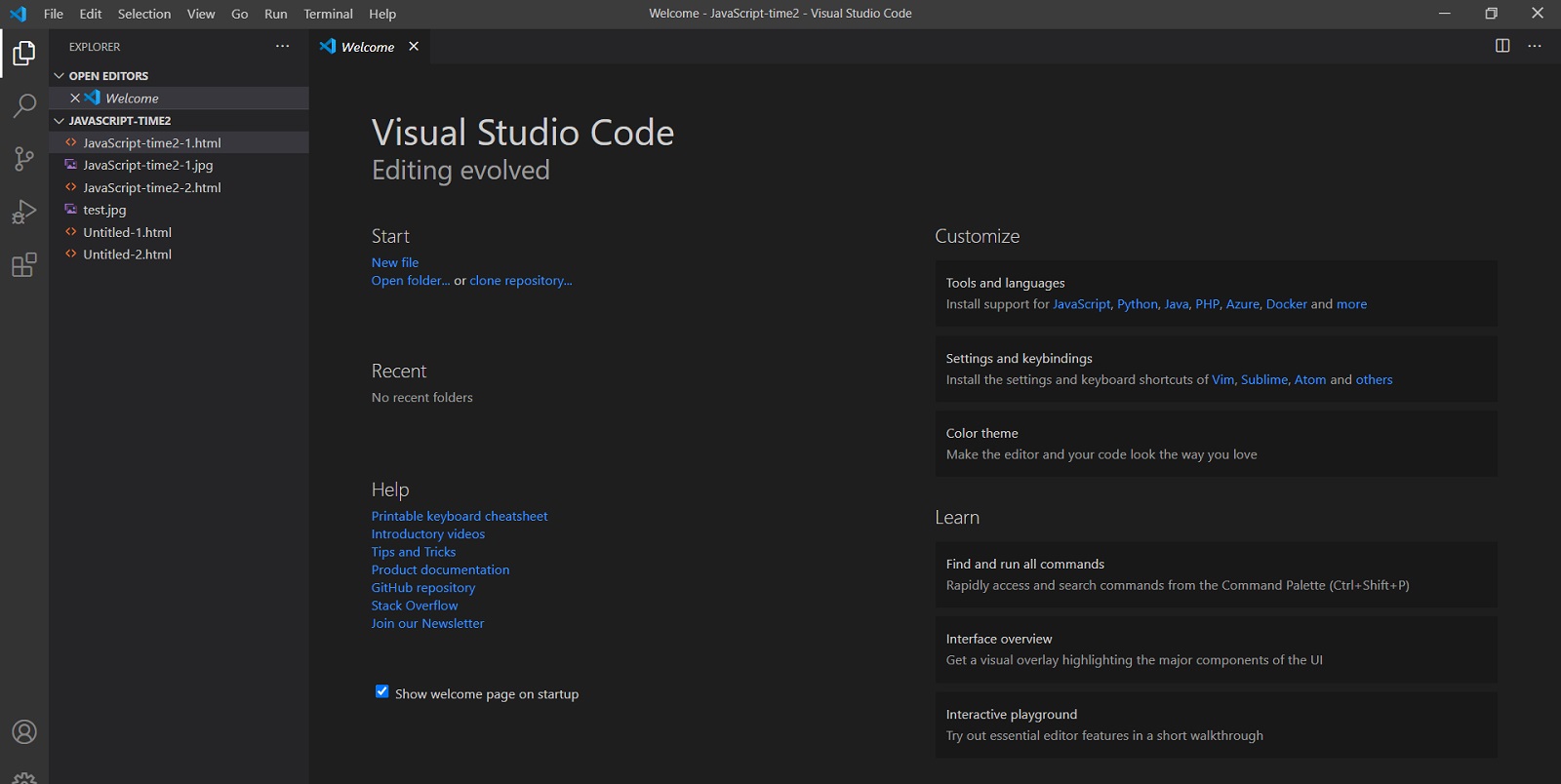Image resolution: width=1561 pixels, height=784 pixels.
Task: Close Welcome in the Open Editors list
Action: click(75, 98)
